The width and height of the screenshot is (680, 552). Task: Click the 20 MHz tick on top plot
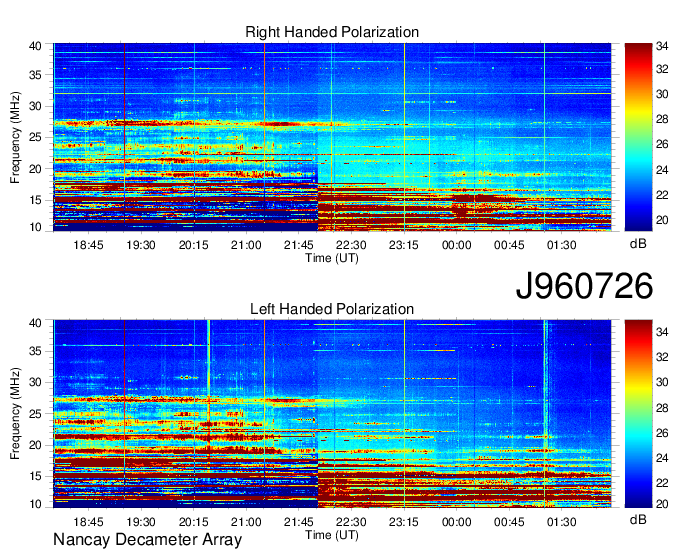click(35, 170)
